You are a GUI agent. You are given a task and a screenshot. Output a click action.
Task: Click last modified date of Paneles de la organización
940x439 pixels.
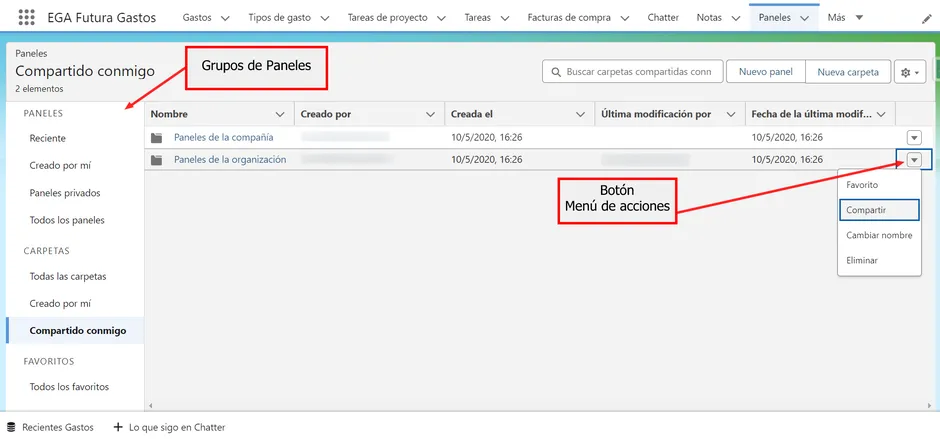tap(787, 160)
